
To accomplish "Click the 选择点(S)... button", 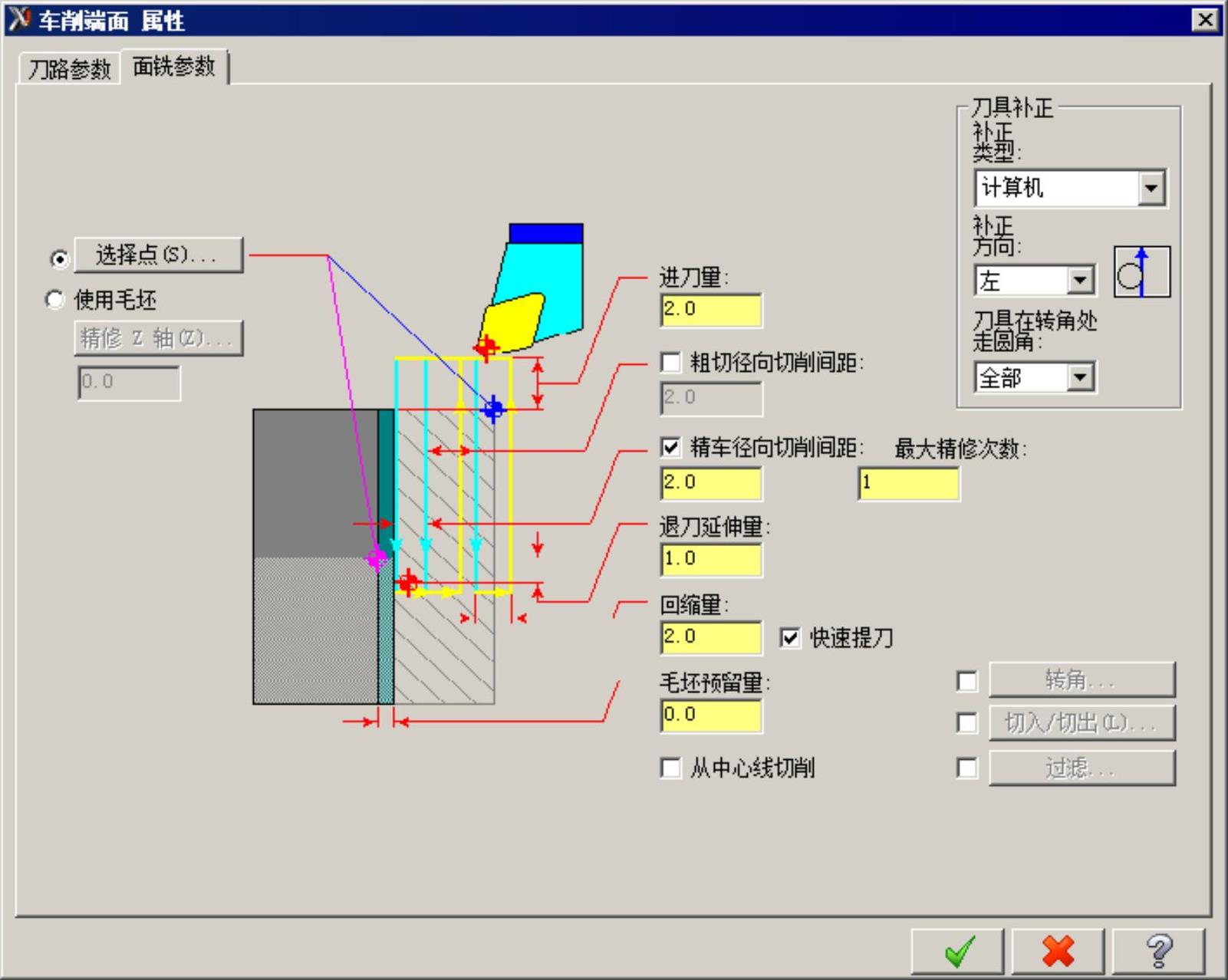I will (158, 255).
